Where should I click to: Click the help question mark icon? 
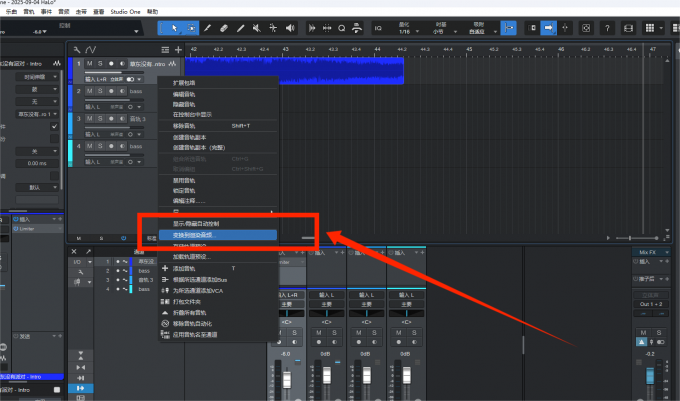[x=607, y=29]
